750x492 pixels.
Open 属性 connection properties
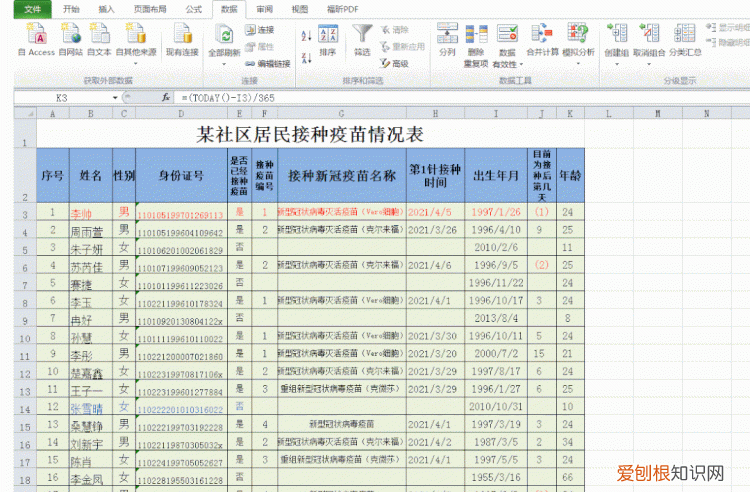point(260,46)
